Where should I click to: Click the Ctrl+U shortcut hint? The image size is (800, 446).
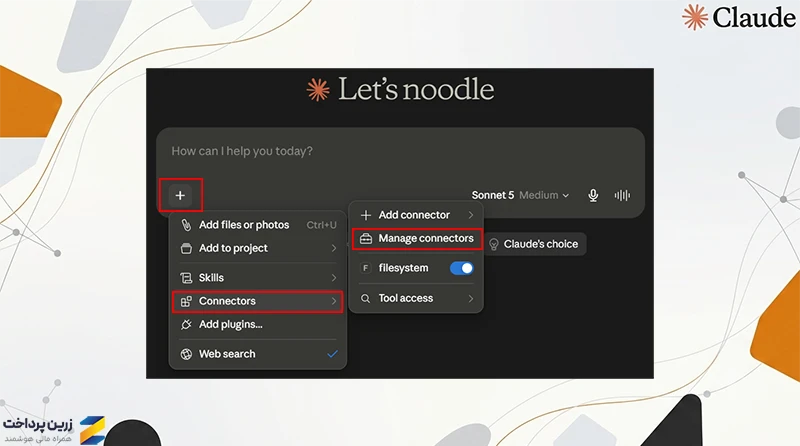point(321,225)
